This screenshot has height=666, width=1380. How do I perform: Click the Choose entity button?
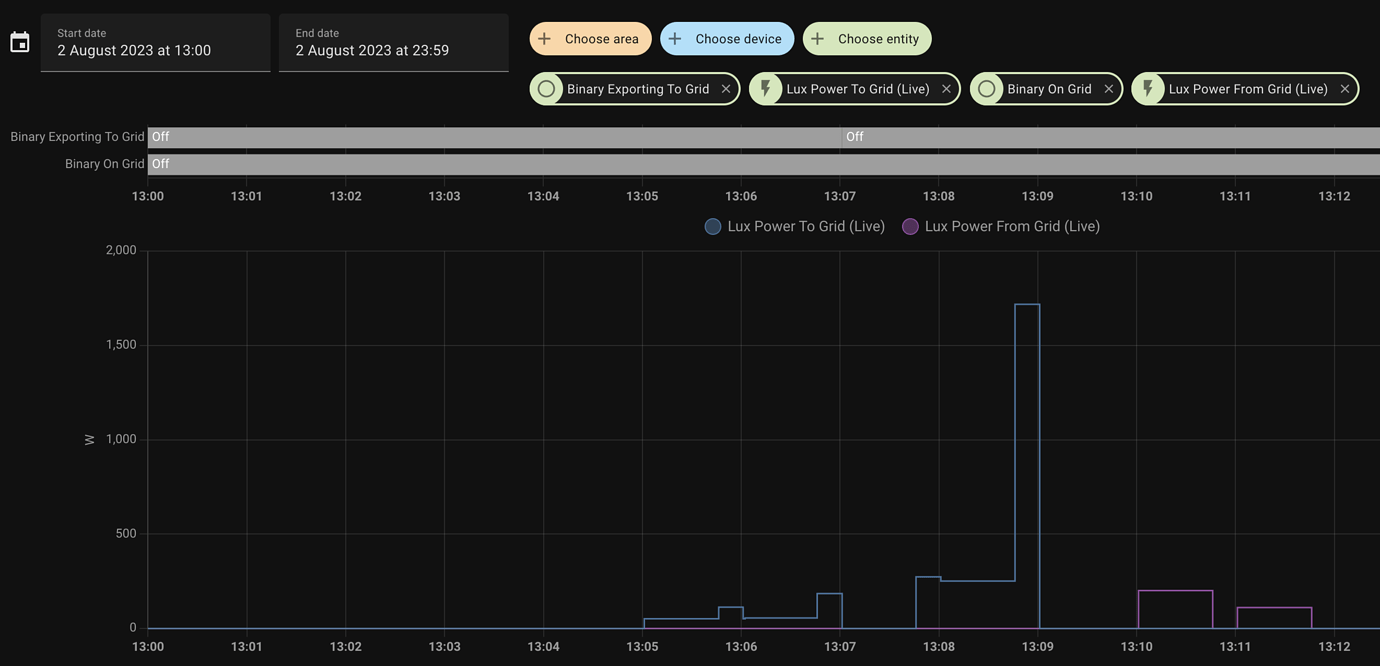click(867, 39)
